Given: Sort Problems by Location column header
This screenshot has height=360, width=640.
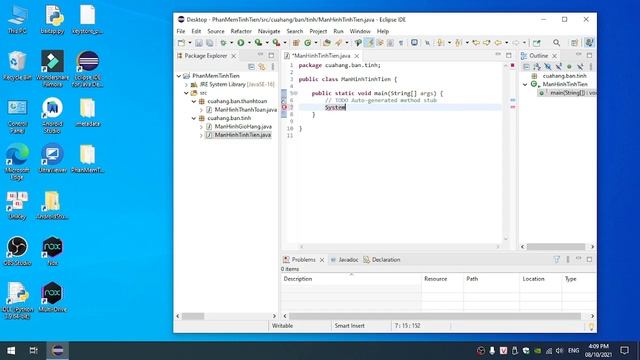Looking at the screenshot, I should click(x=540, y=279).
